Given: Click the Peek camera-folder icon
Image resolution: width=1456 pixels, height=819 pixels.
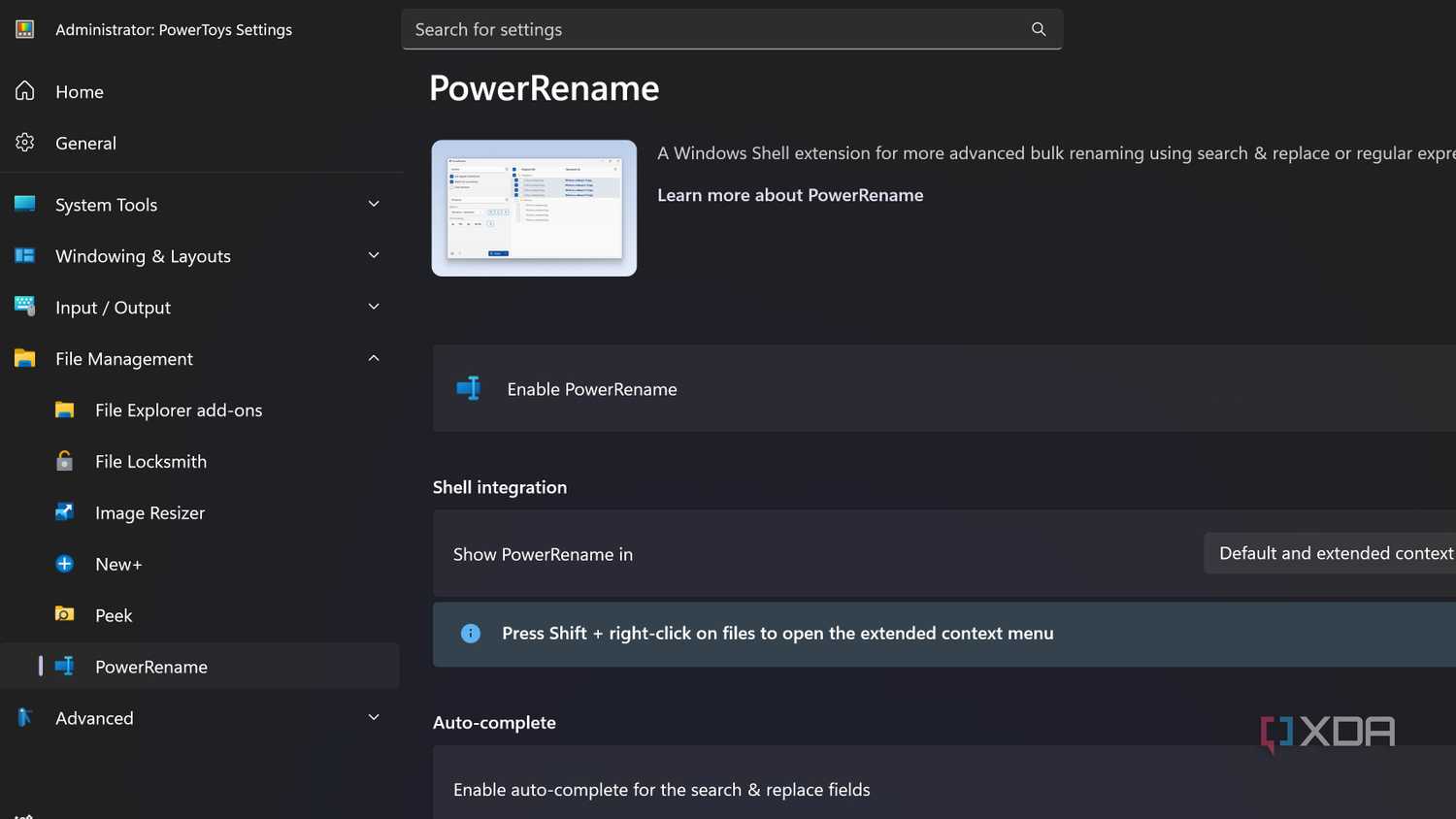Looking at the screenshot, I should coord(64,615).
